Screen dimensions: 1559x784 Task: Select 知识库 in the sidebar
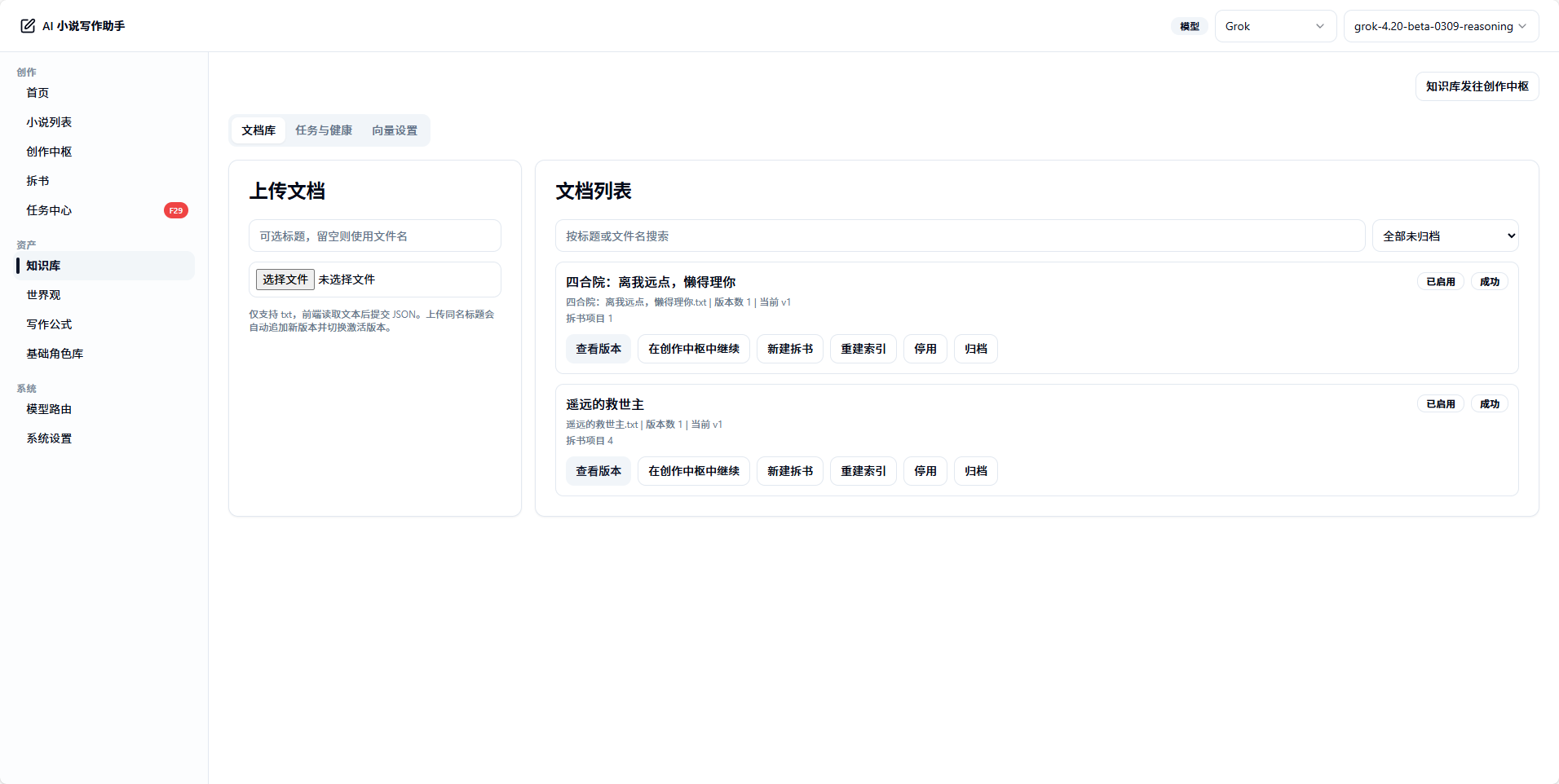click(43, 266)
